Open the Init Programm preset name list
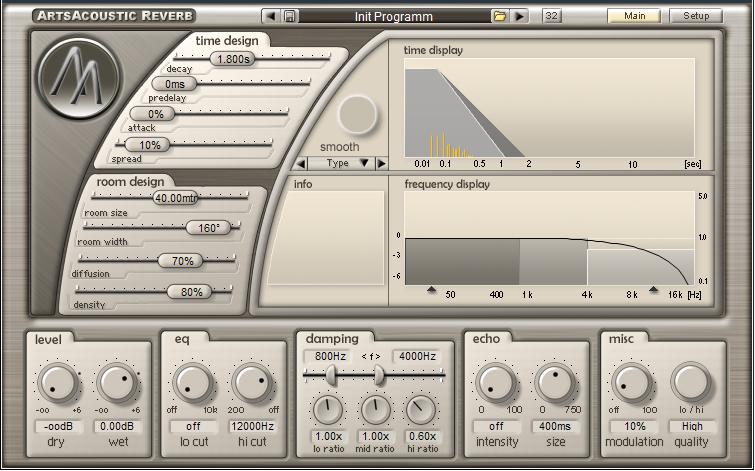This screenshot has width=755, height=471. pos(408,16)
